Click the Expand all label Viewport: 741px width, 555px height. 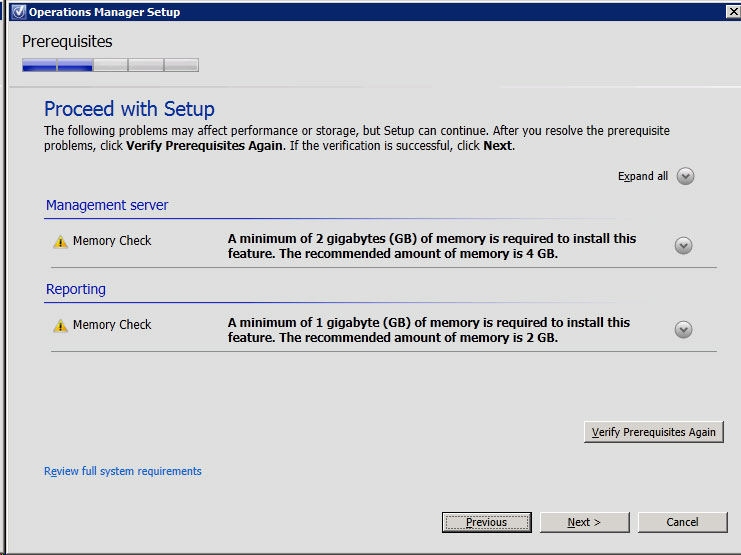(643, 176)
